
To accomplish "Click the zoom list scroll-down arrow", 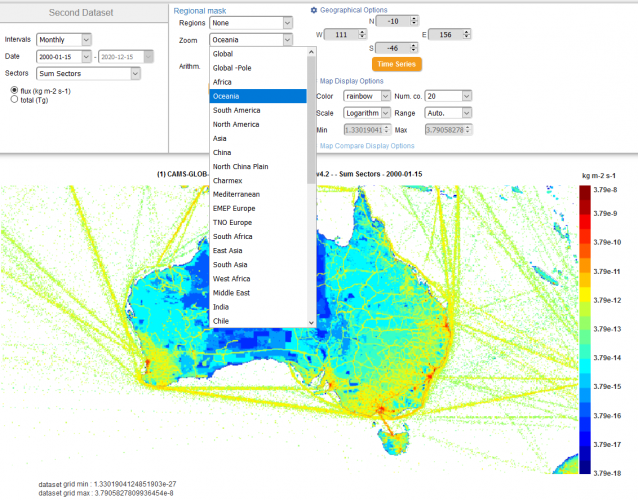I will pyautogui.click(x=311, y=323).
